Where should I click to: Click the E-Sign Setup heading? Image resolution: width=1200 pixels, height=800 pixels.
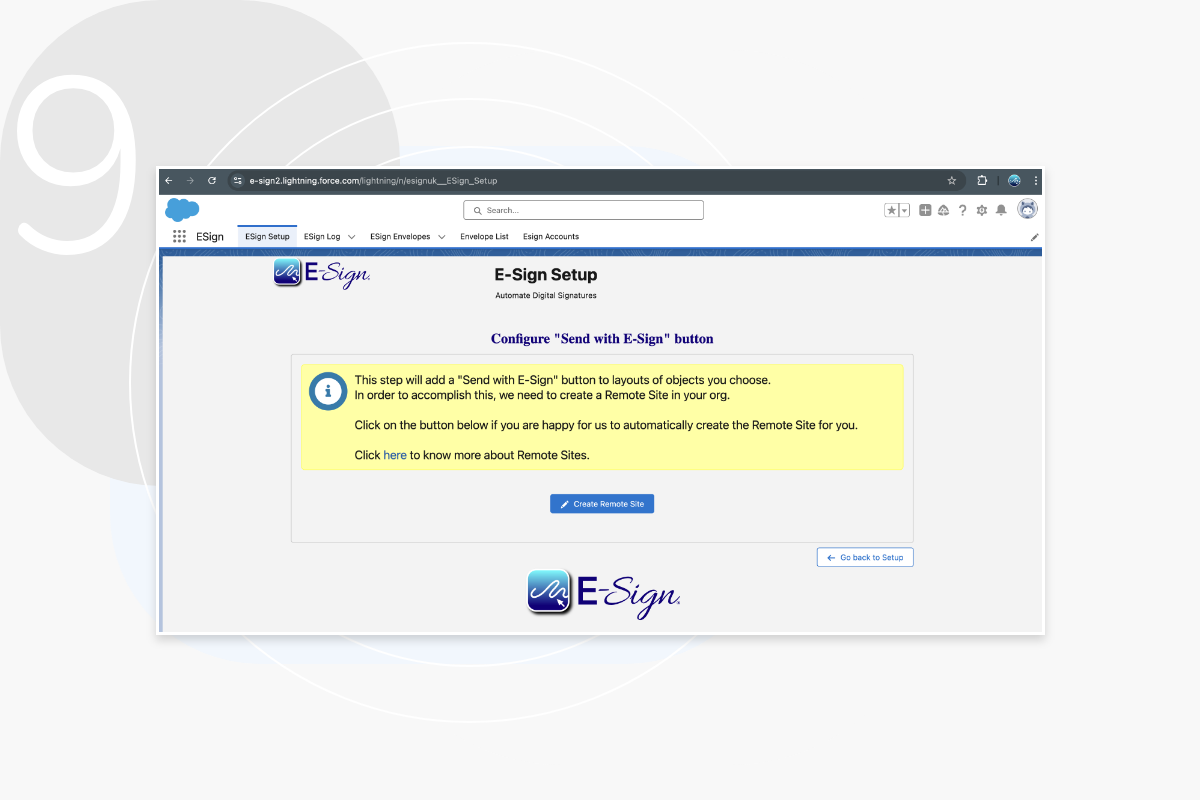point(546,275)
